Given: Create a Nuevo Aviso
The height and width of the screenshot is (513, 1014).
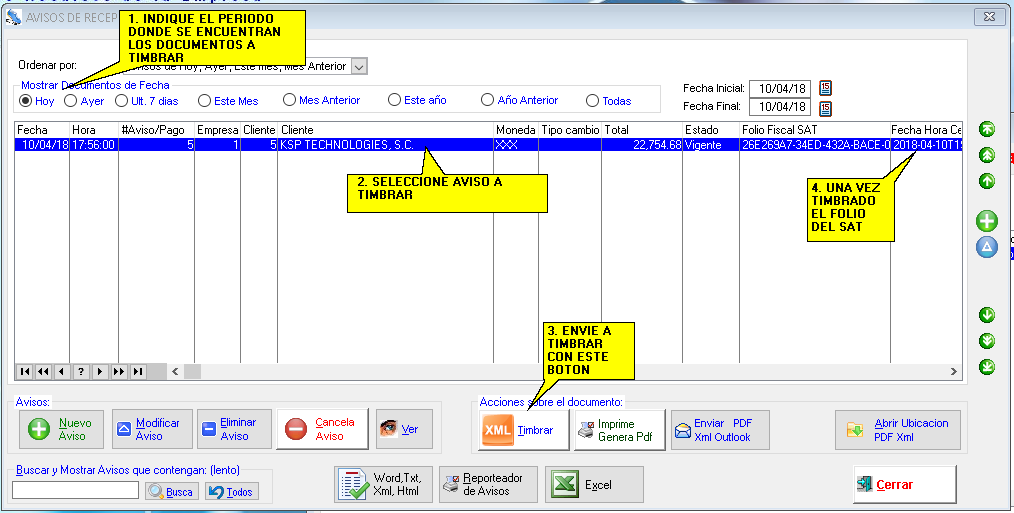Looking at the screenshot, I should 62,430.
